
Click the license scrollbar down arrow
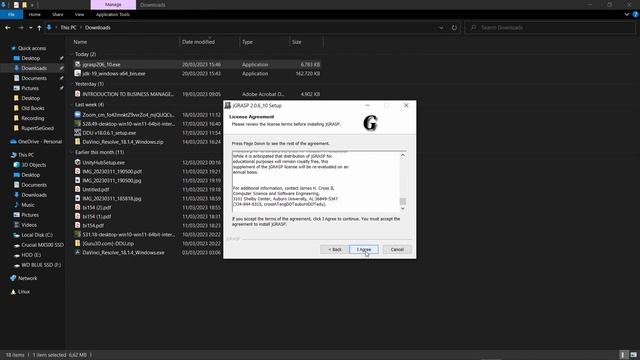click(x=403, y=209)
